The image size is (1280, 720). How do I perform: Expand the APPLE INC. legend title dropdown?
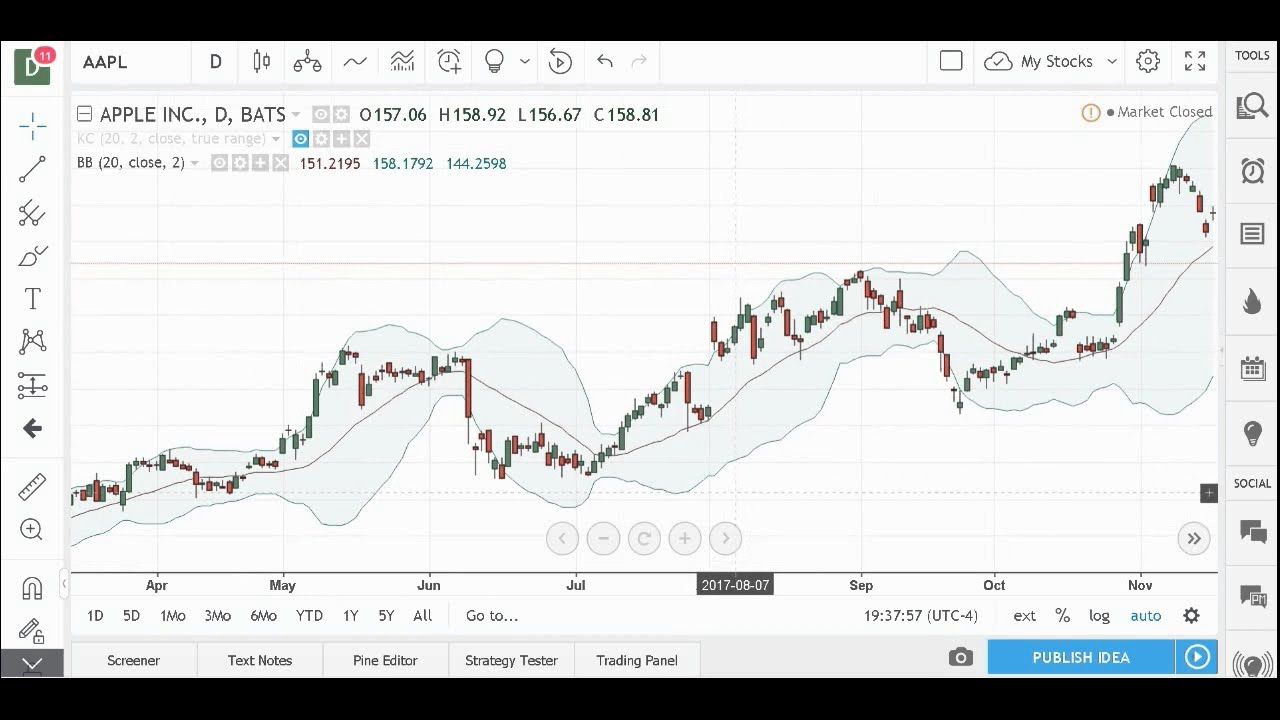tap(296, 115)
